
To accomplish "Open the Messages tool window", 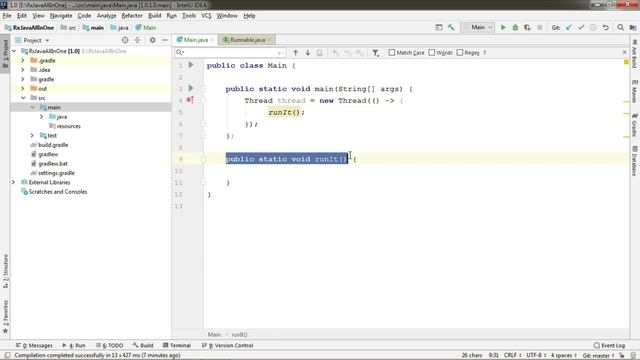I will pyautogui.click(x=34, y=345).
